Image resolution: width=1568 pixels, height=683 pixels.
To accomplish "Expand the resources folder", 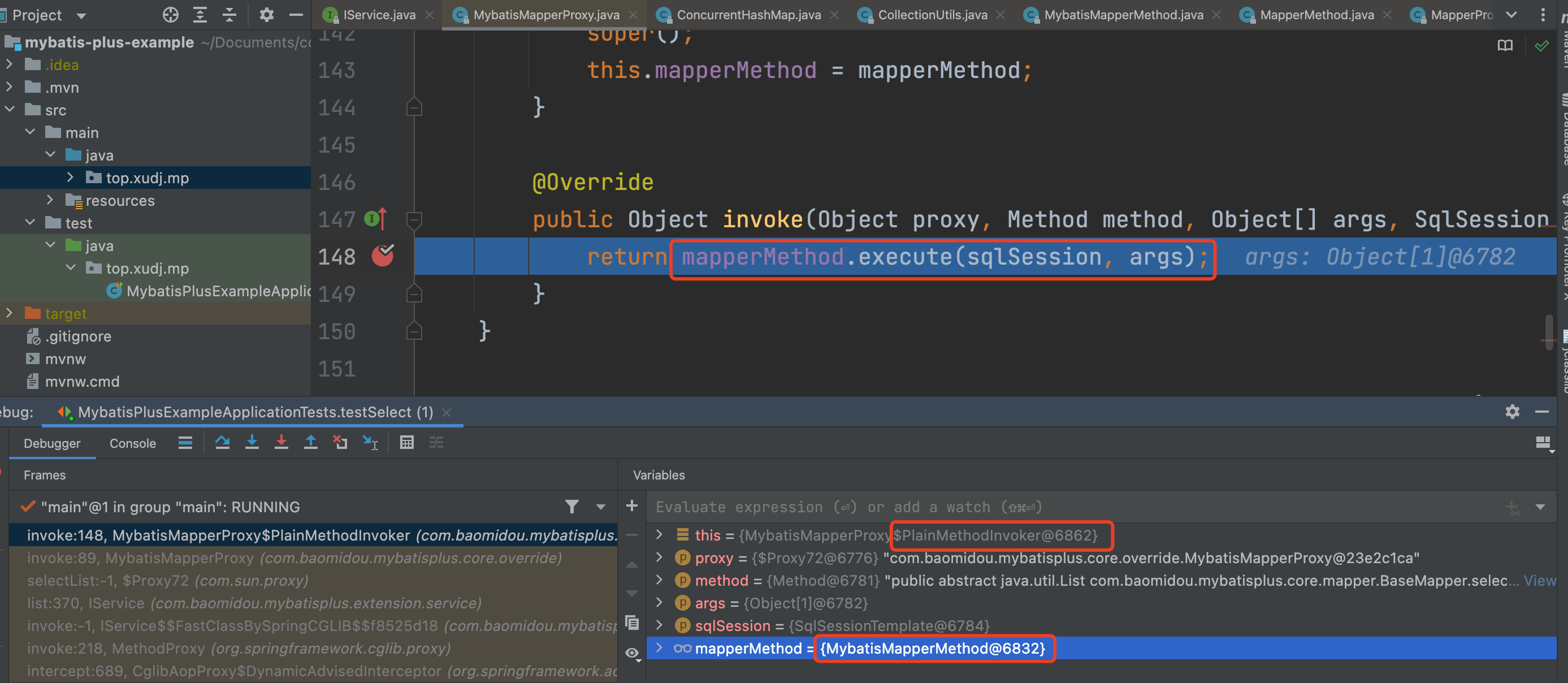I will 50,200.
